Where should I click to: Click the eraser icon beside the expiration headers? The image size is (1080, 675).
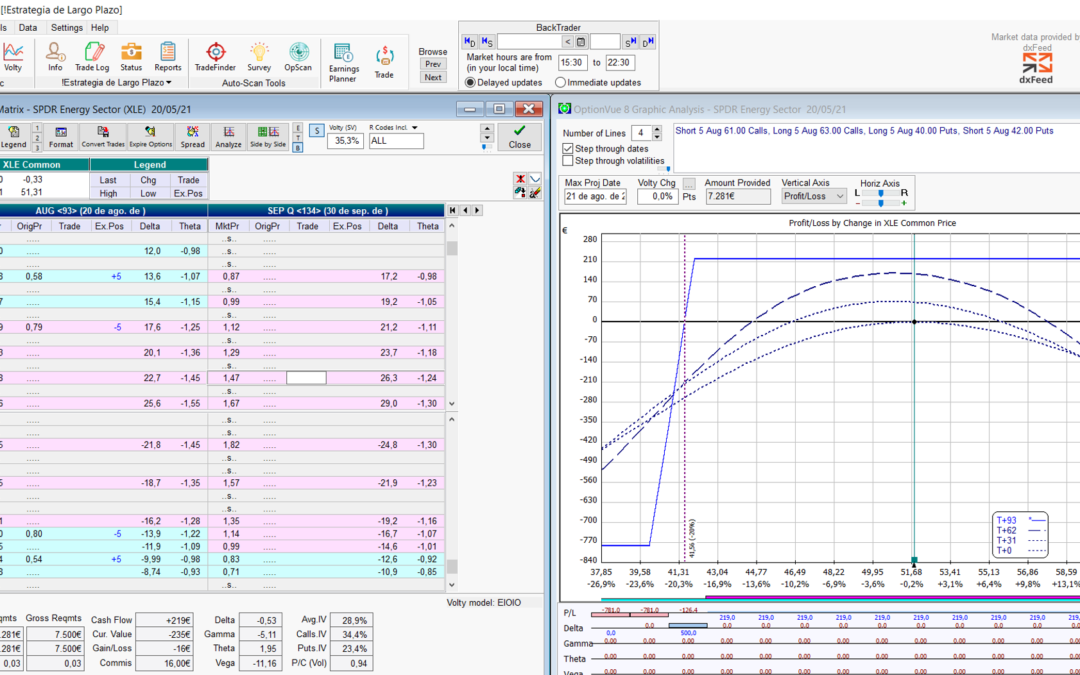(535, 193)
